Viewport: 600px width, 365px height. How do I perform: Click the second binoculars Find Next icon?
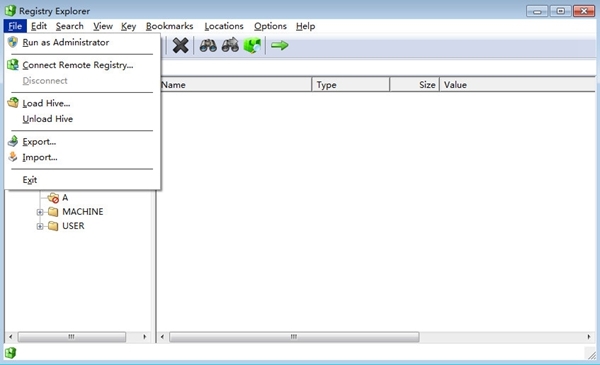coord(230,46)
